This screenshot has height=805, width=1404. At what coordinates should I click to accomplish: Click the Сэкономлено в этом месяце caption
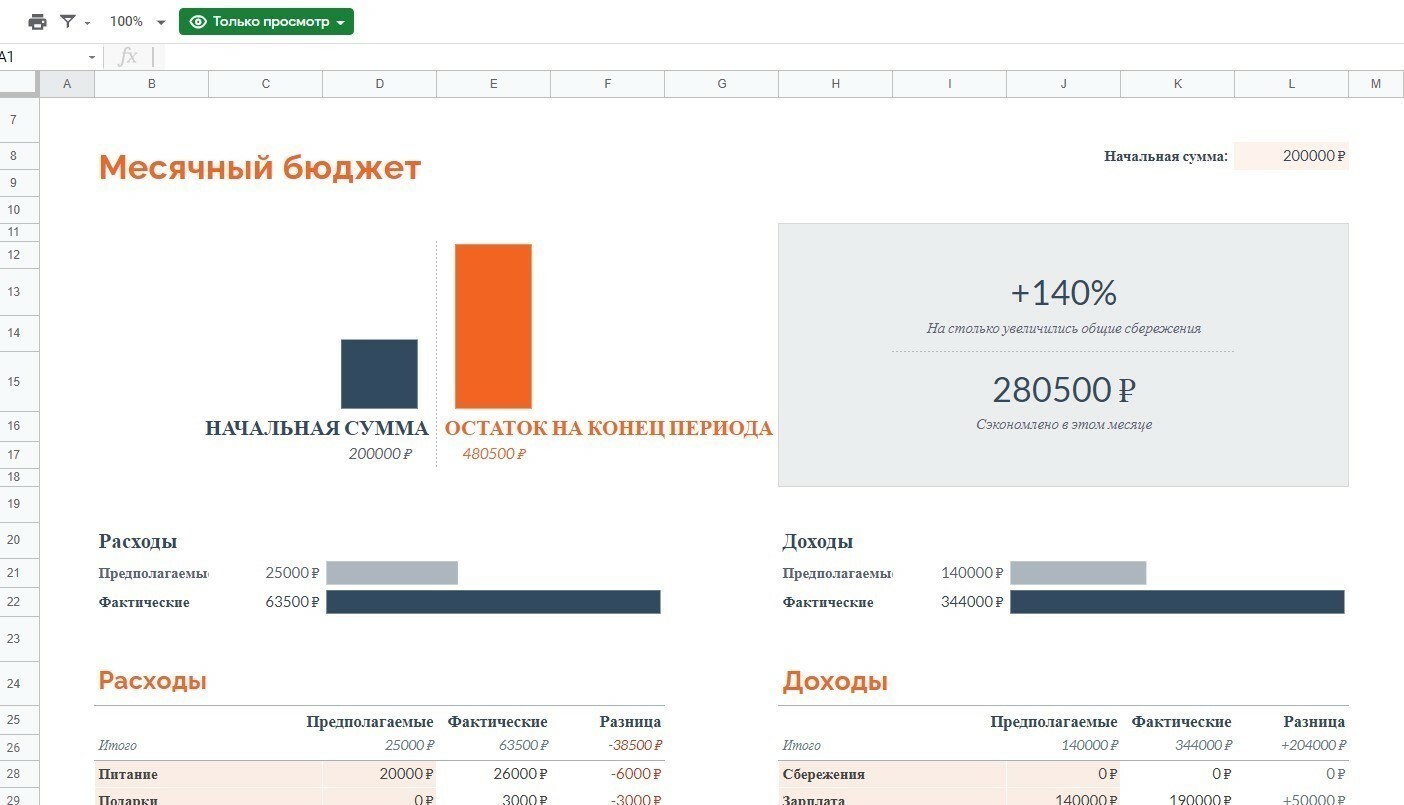tap(1064, 424)
